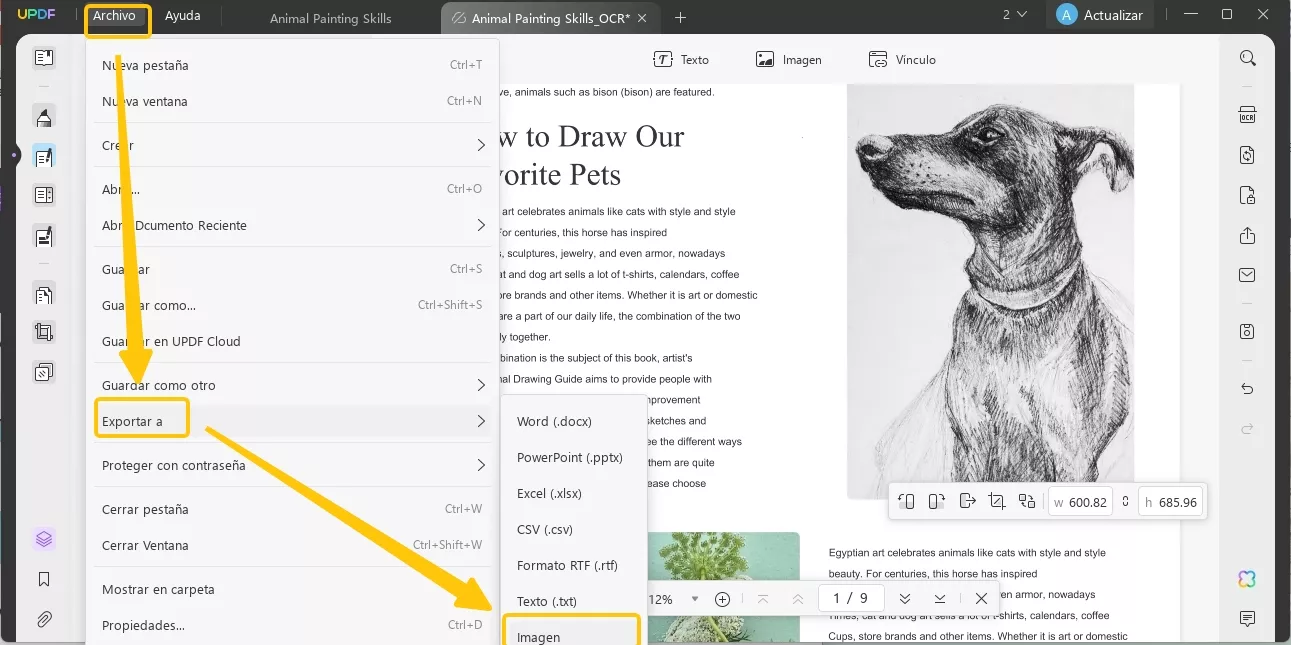Open the Attachments paperclip icon
Viewport: 1291px width, 645px height.
pos(44,619)
